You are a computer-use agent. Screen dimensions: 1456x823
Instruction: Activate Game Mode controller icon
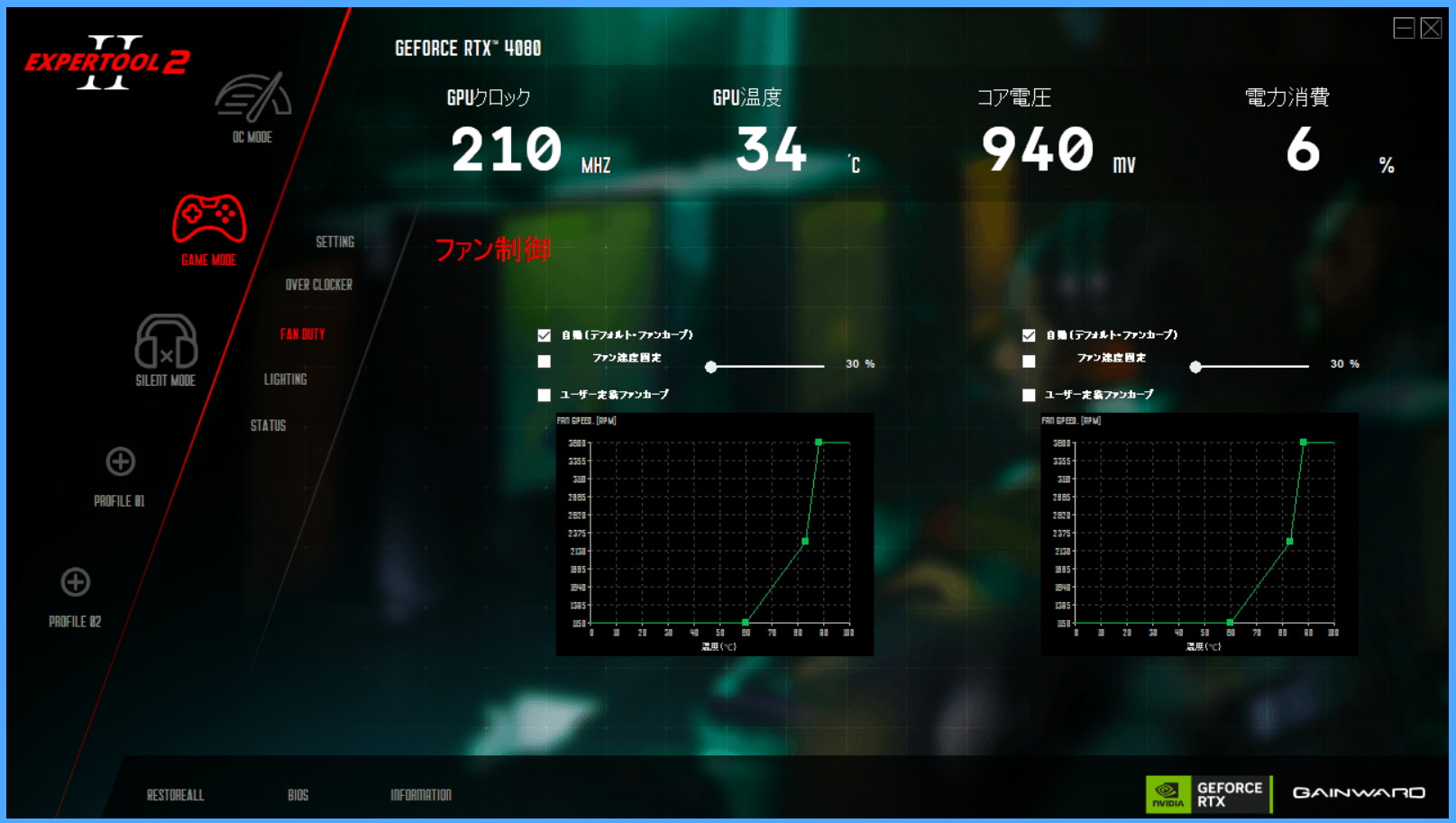[209, 219]
